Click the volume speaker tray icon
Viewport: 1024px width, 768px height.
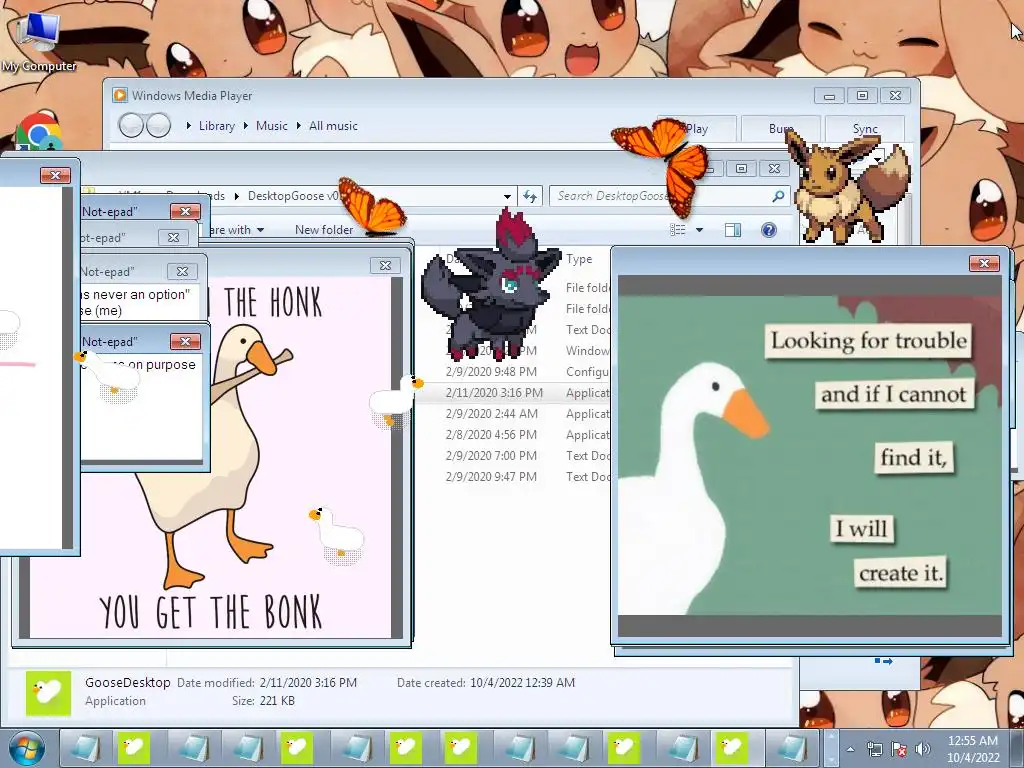923,749
